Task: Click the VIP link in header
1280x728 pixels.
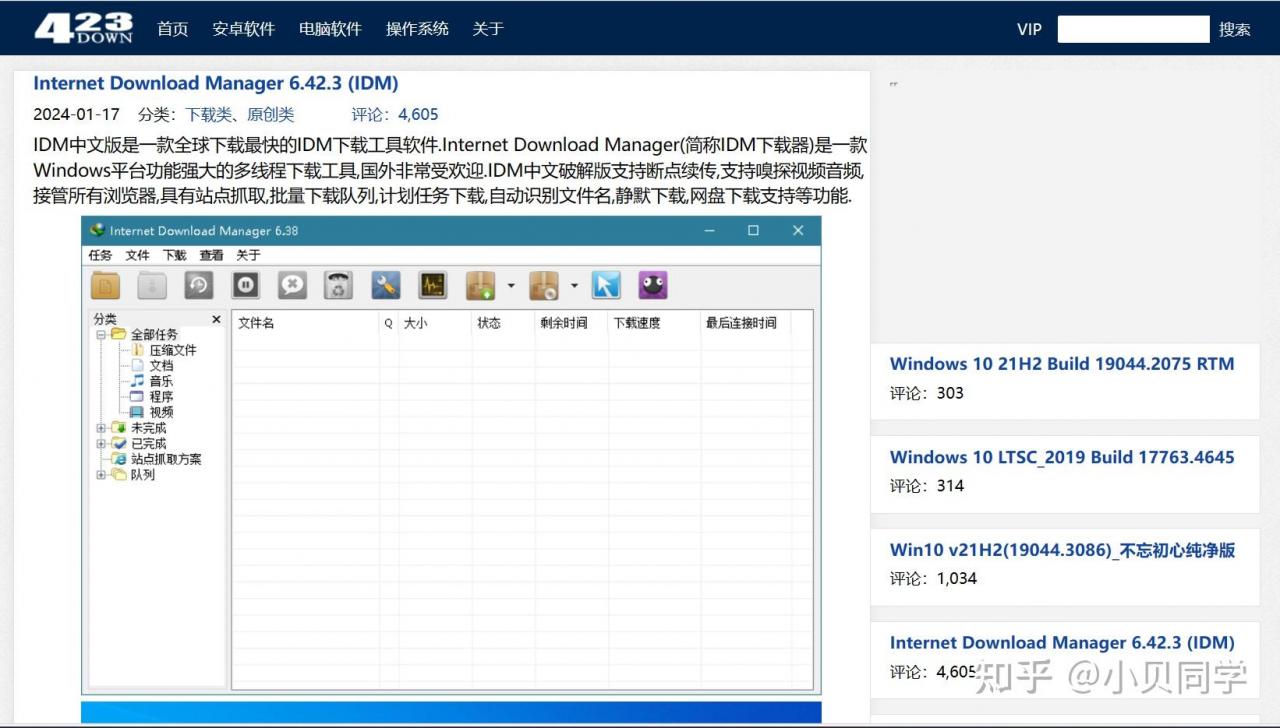Action: pos(1029,29)
